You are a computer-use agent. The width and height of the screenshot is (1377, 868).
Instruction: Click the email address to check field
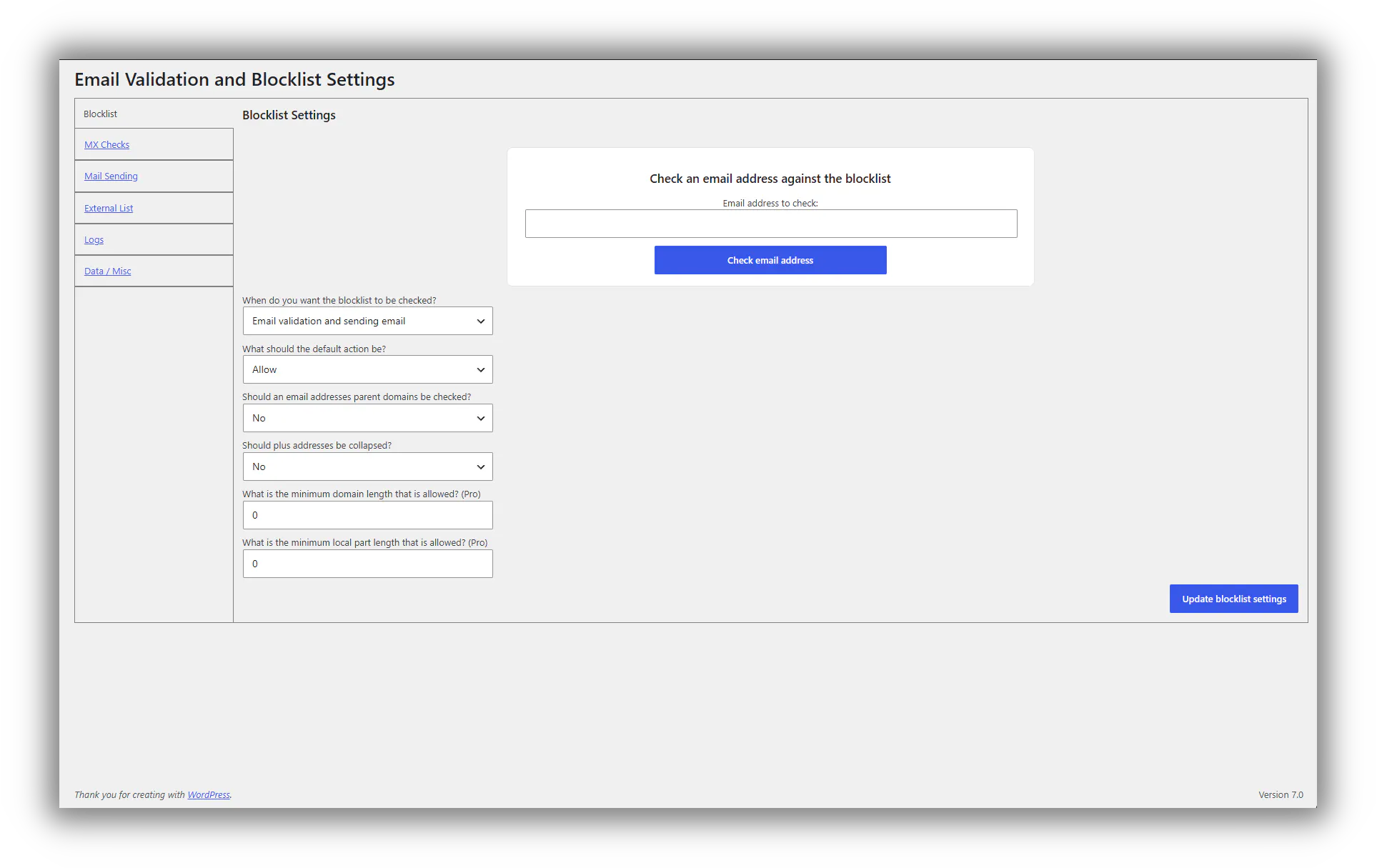point(771,224)
